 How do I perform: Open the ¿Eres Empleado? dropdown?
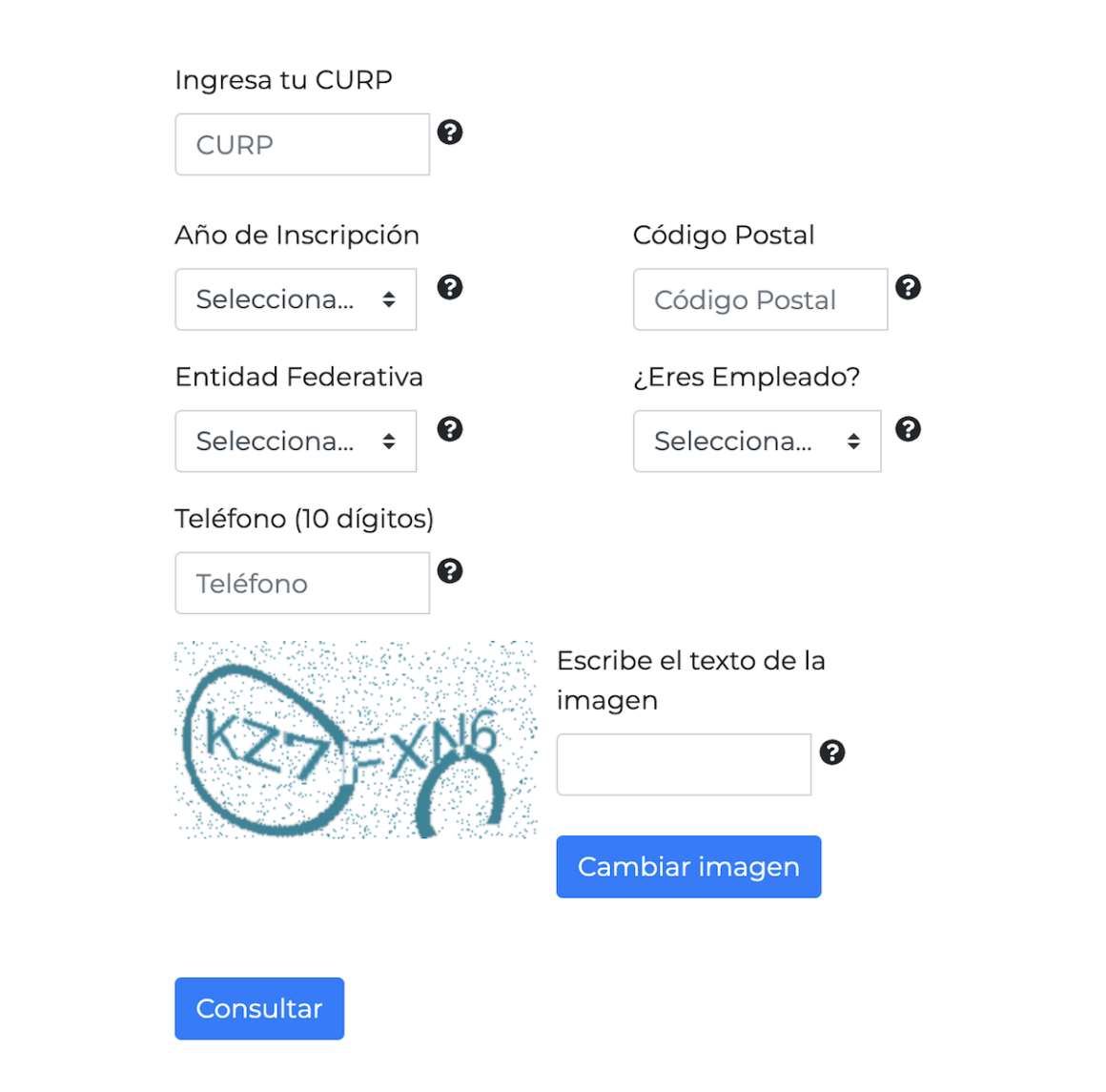click(x=757, y=442)
